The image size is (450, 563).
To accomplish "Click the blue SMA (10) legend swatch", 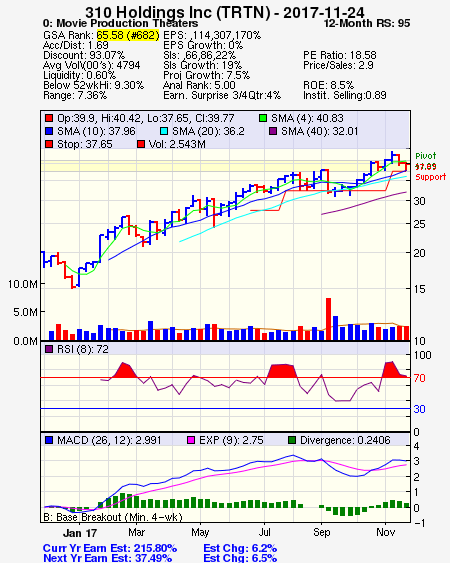I will tap(49, 131).
